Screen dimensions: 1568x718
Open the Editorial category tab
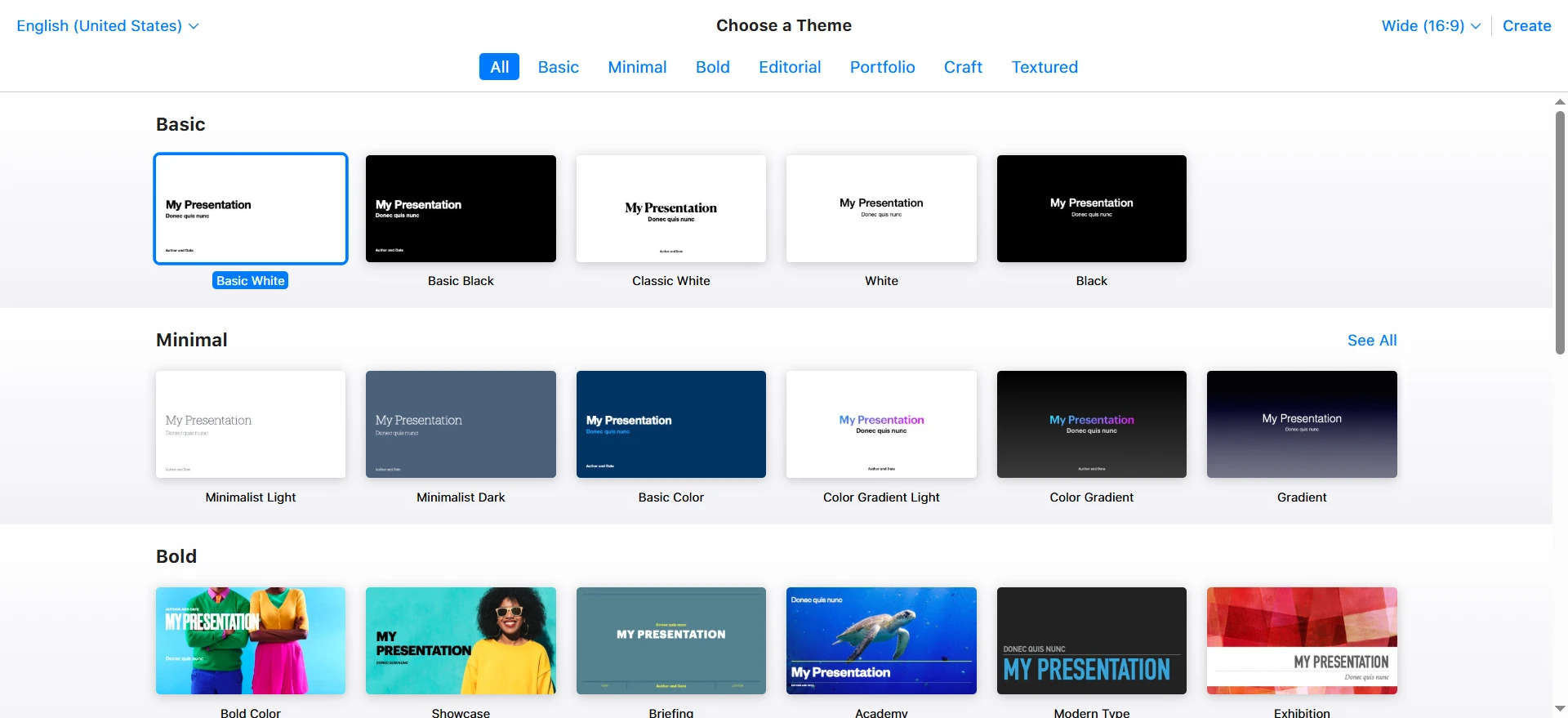tap(790, 67)
